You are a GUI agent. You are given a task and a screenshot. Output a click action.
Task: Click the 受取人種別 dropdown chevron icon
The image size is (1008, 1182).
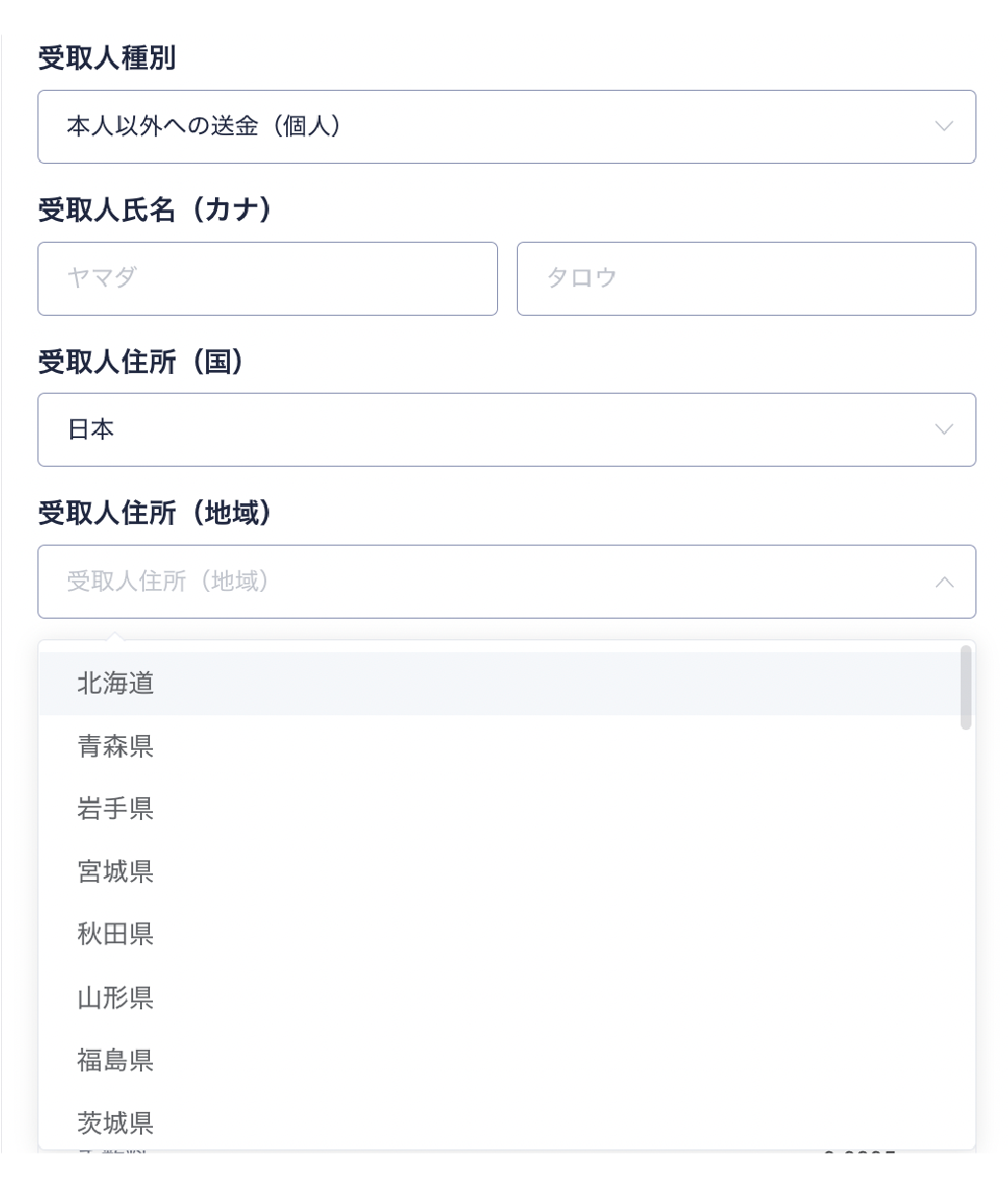944,126
